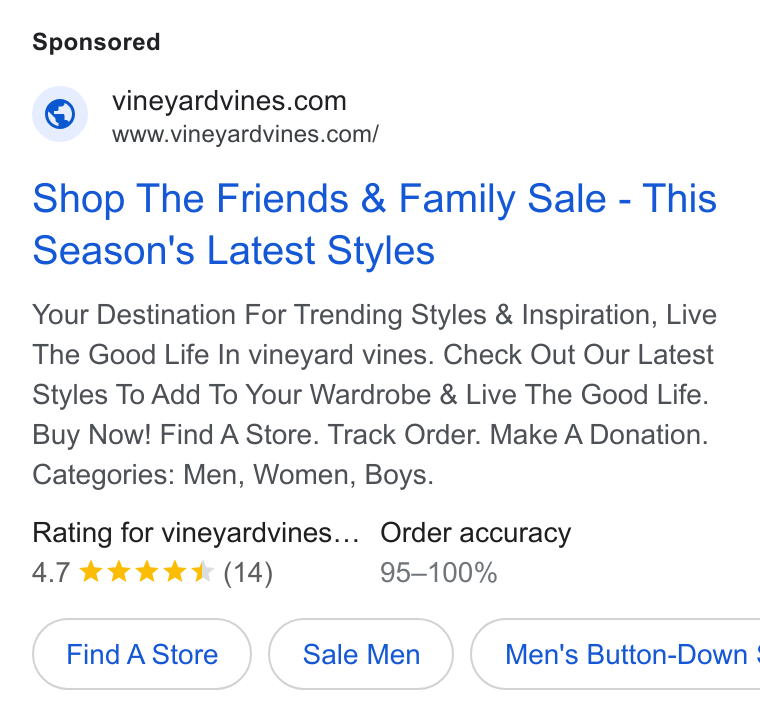Click the (14) review count

(248, 572)
